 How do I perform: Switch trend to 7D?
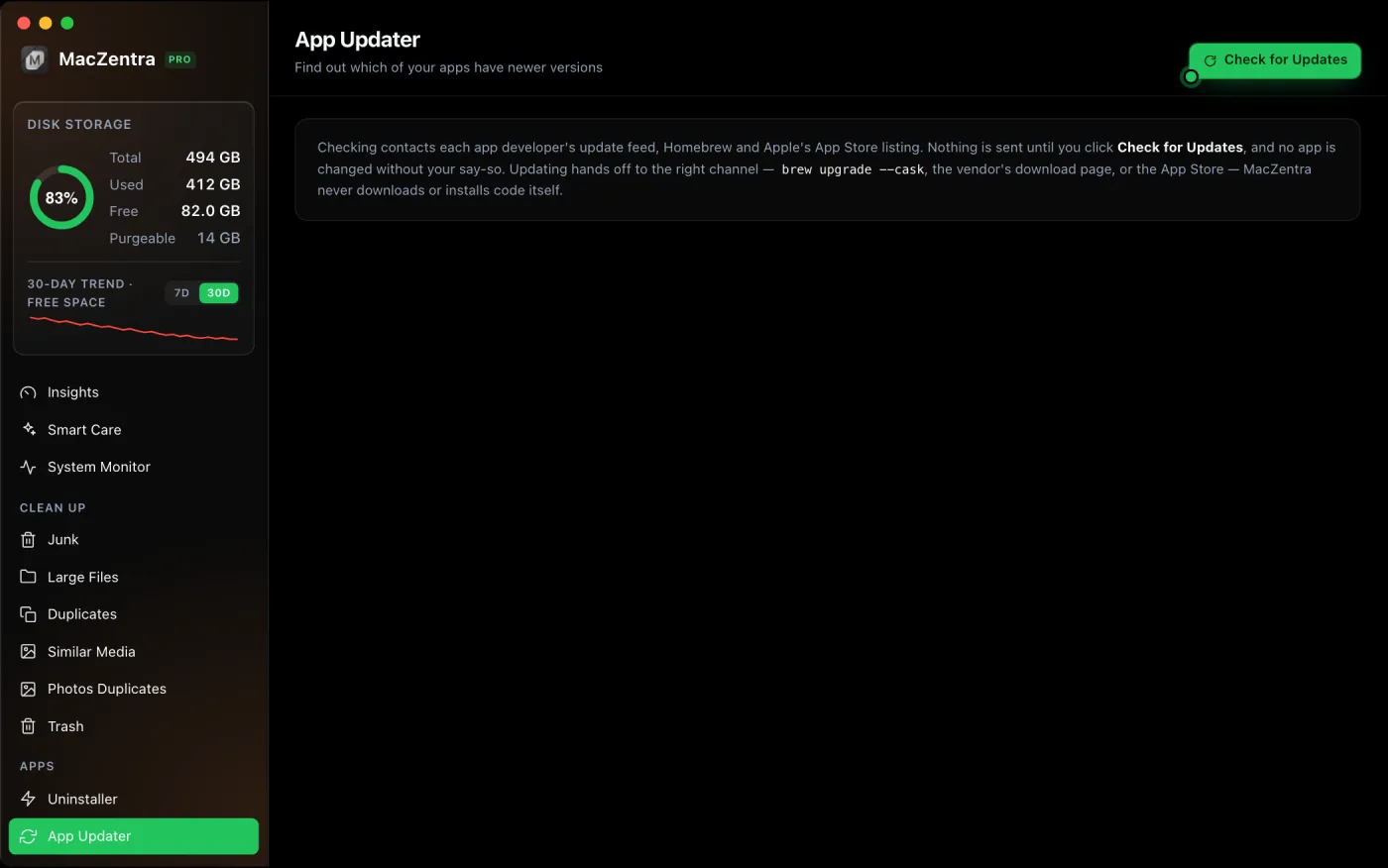pyautogui.click(x=181, y=293)
